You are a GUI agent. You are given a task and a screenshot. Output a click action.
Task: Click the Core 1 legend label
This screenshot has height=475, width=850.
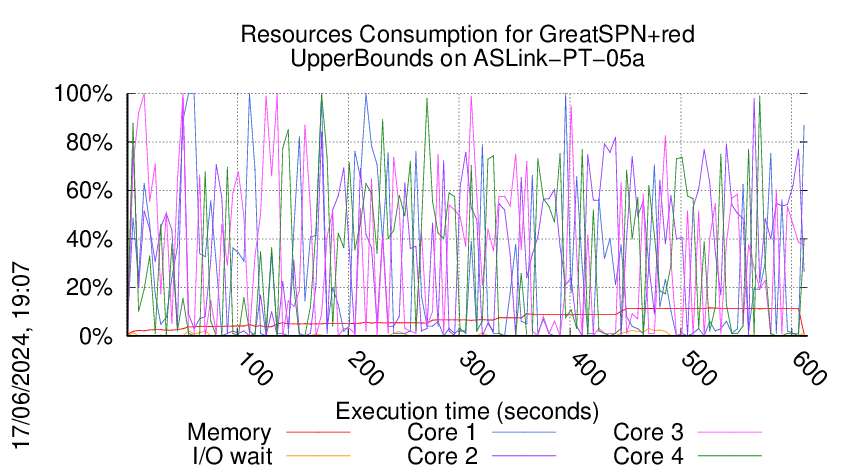442,433
